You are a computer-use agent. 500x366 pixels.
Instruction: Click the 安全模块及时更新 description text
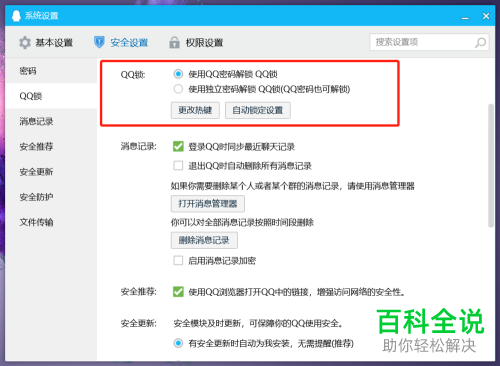tap(258, 323)
